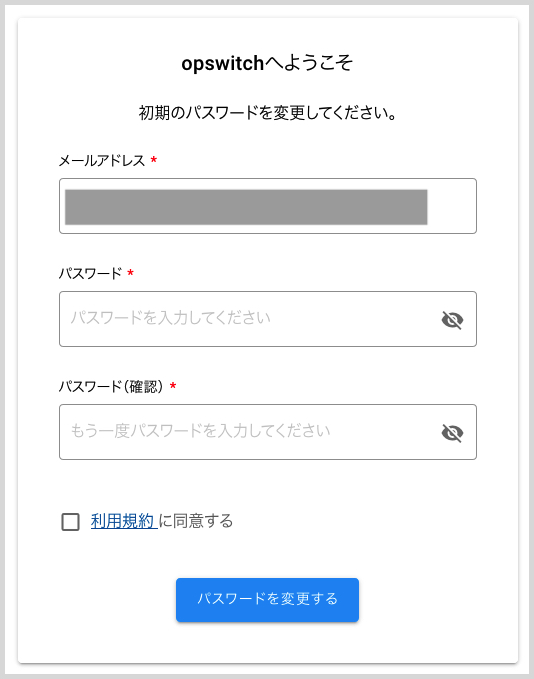Image resolution: width=534 pixels, height=679 pixels.
Task: Click the white card area below the button
Action: [267, 643]
